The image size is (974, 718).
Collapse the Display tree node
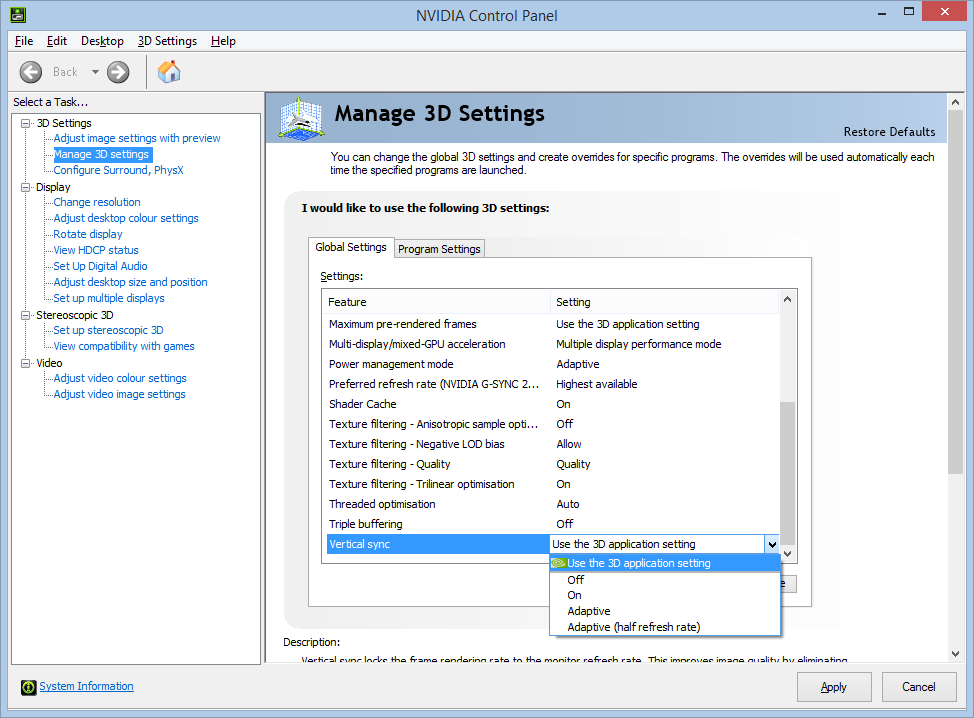25,187
